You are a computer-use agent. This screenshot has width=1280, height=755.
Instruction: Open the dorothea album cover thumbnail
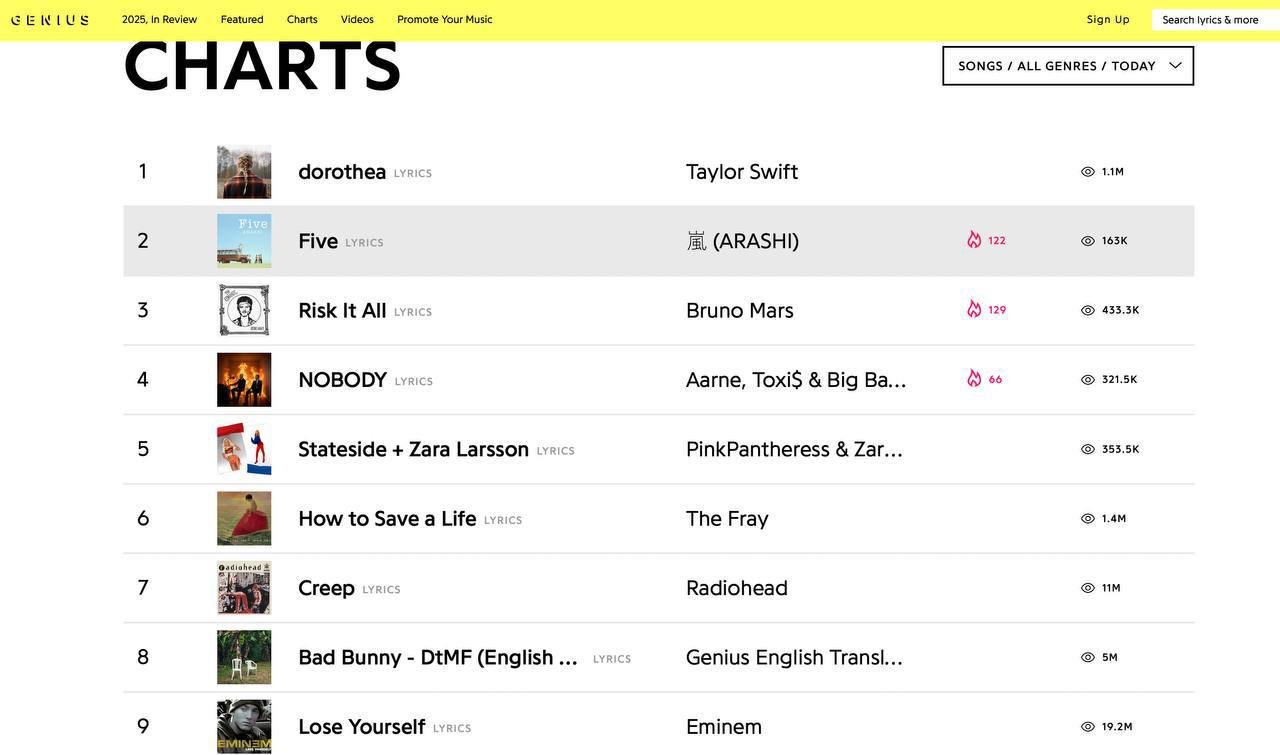244,172
